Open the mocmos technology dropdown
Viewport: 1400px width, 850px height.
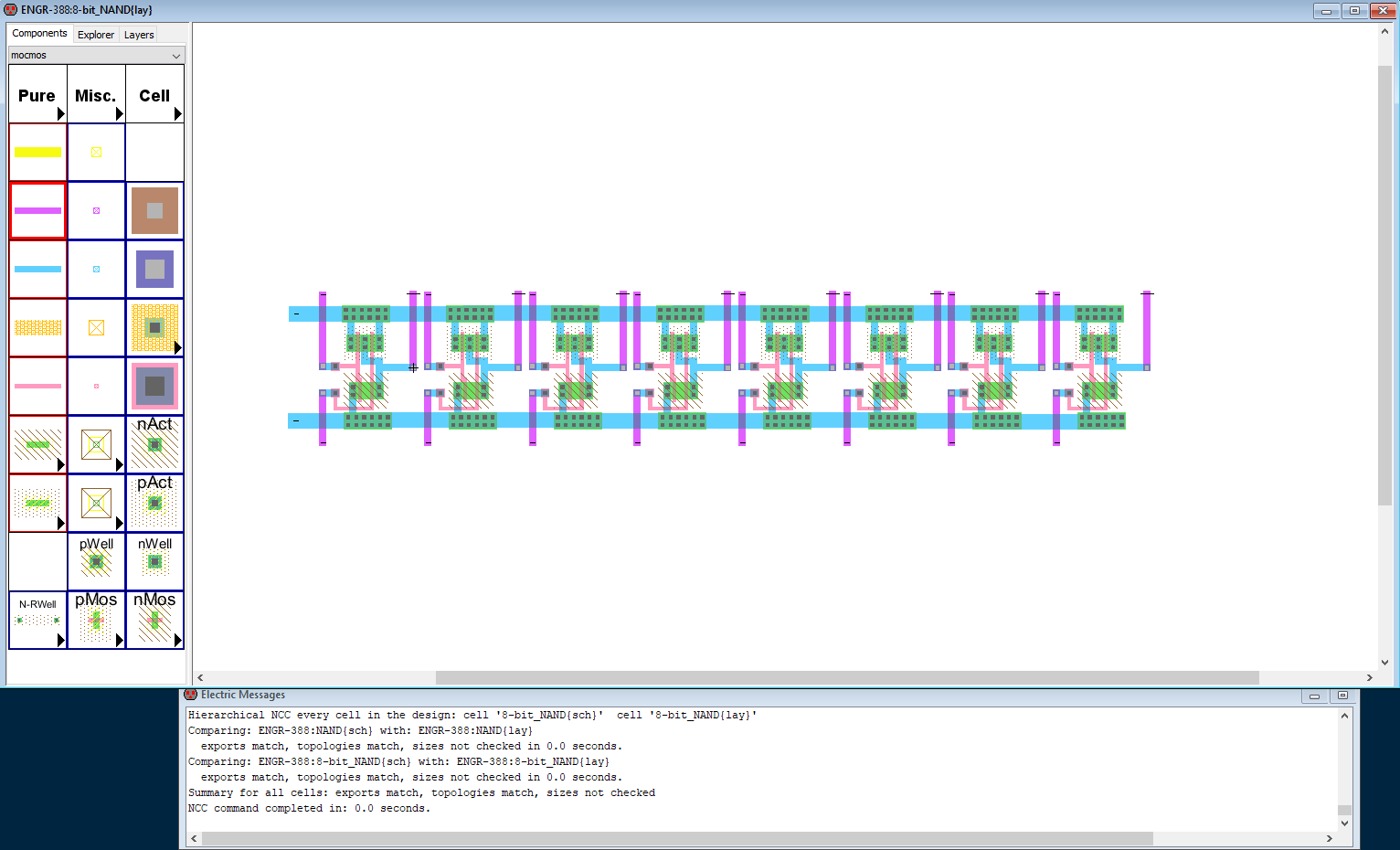coord(96,55)
